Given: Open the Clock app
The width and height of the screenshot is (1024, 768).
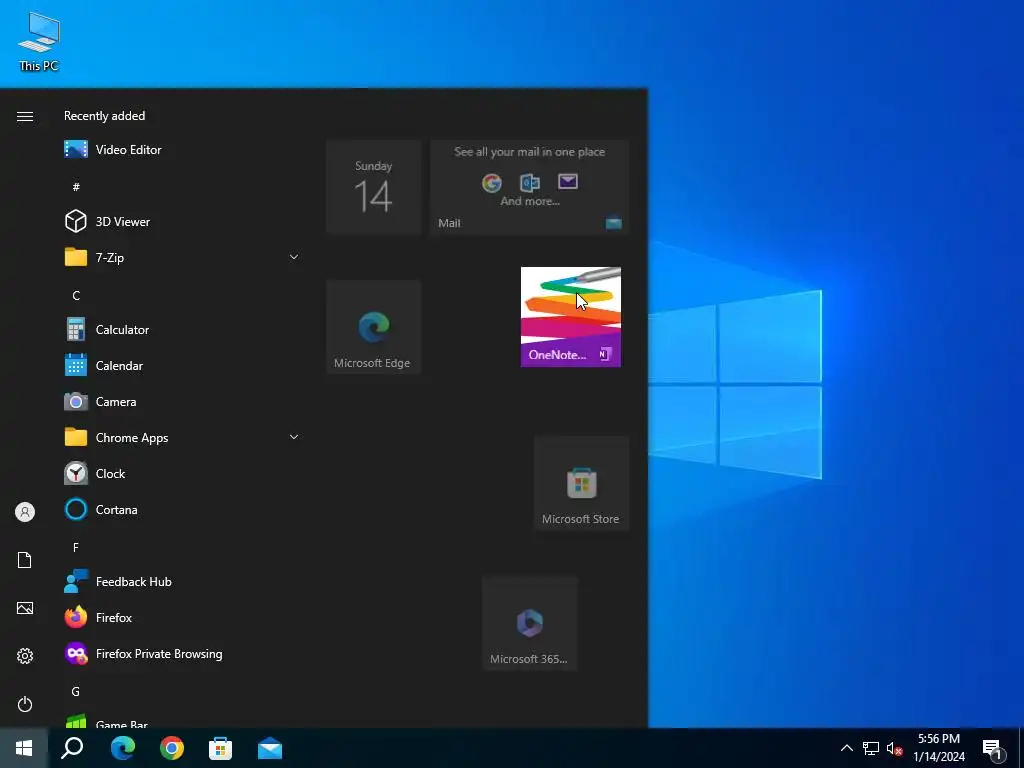Looking at the screenshot, I should [x=182, y=473].
